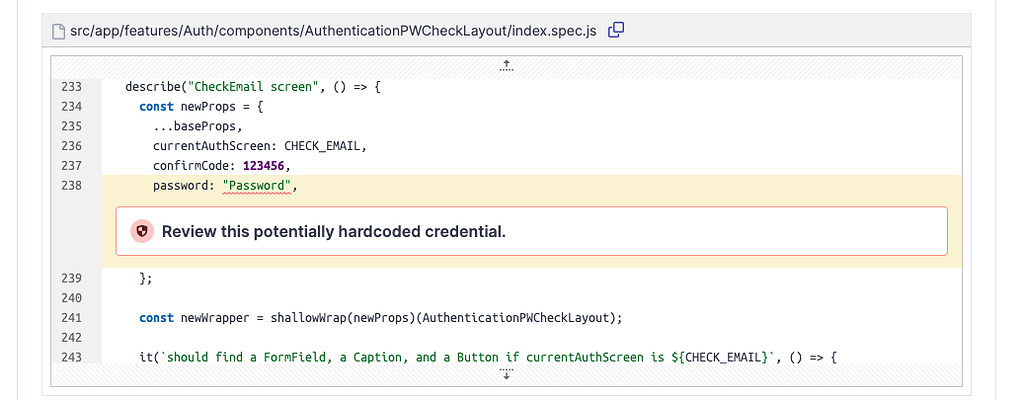This screenshot has width=1024, height=400.
Task: Click the security hotspot shield icon
Action: pyautogui.click(x=142, y=232)
